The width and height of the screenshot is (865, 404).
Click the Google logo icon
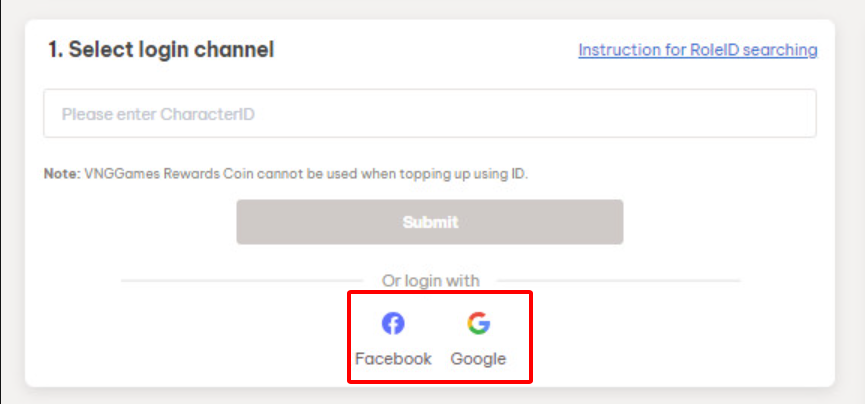click(478, 324)
